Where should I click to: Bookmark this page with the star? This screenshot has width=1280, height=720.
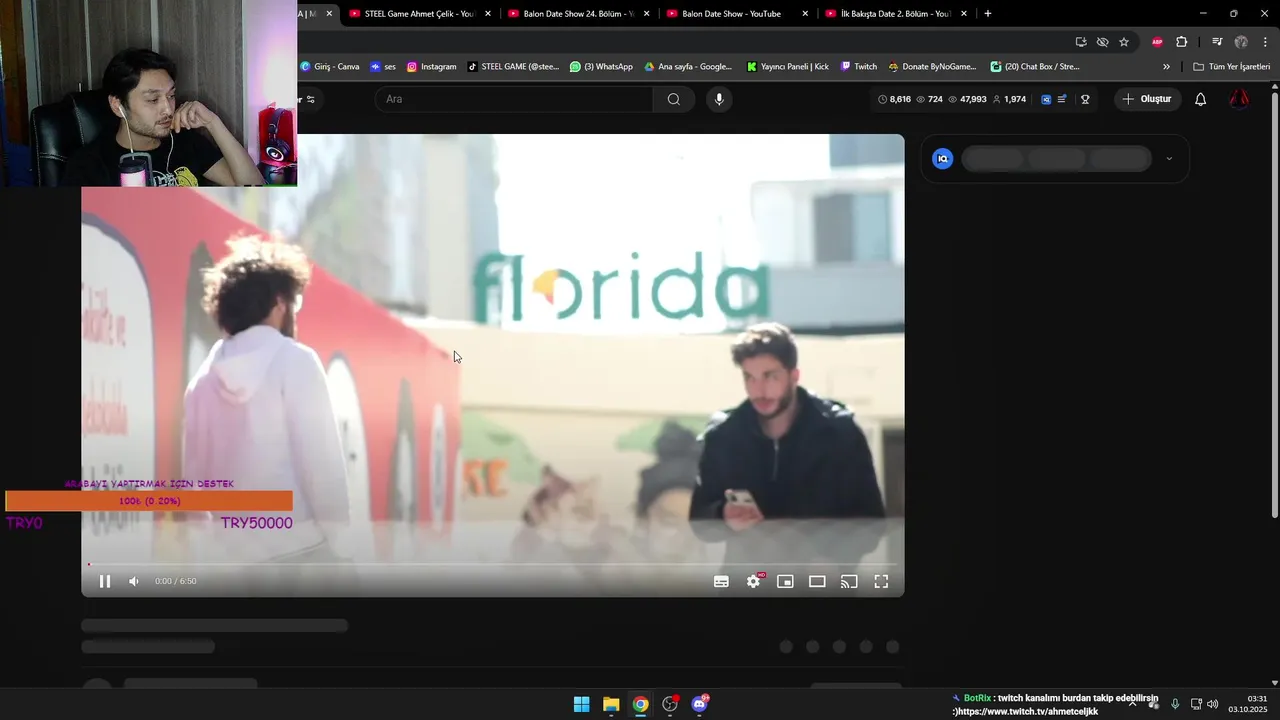[x=1124, y=42]
